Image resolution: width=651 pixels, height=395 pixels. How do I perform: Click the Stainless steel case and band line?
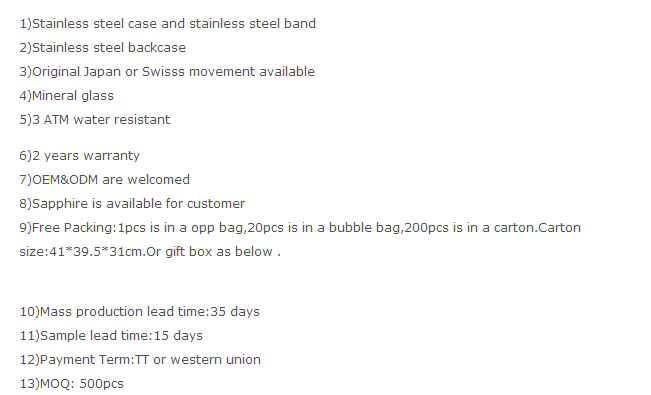[x=168, y=24]
